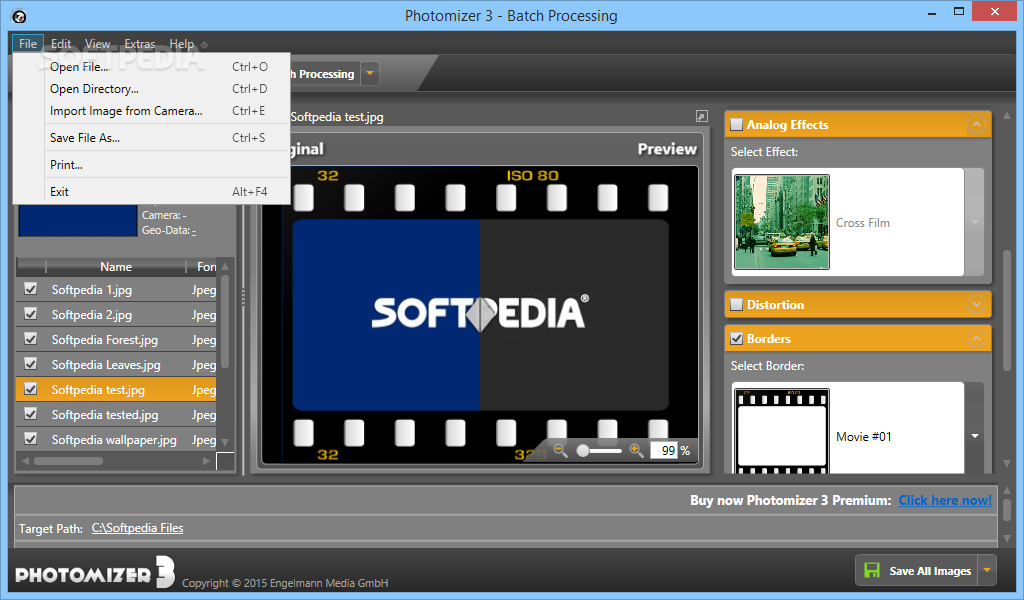Choose Open File... from File menu
Screen dimensions: 1024x600
pyautogui.click(x=152, y=67)
